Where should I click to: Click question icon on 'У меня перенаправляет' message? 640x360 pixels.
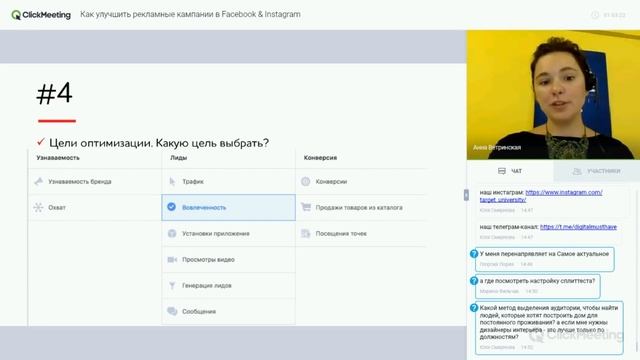473,254
